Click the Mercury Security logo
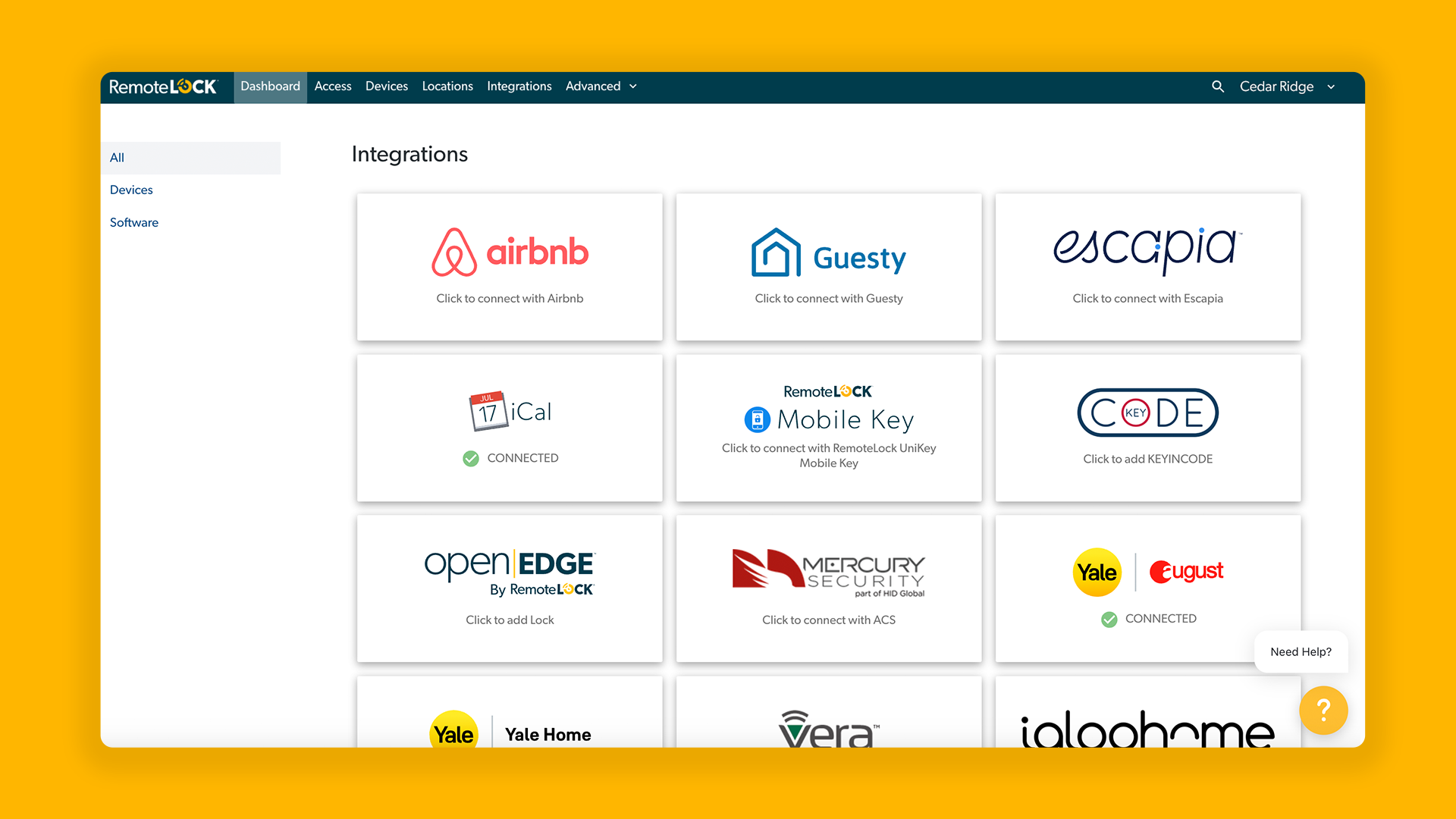The height and width of the screenshot is (819, 1456). pyautogui.click(x=828, y=573)
